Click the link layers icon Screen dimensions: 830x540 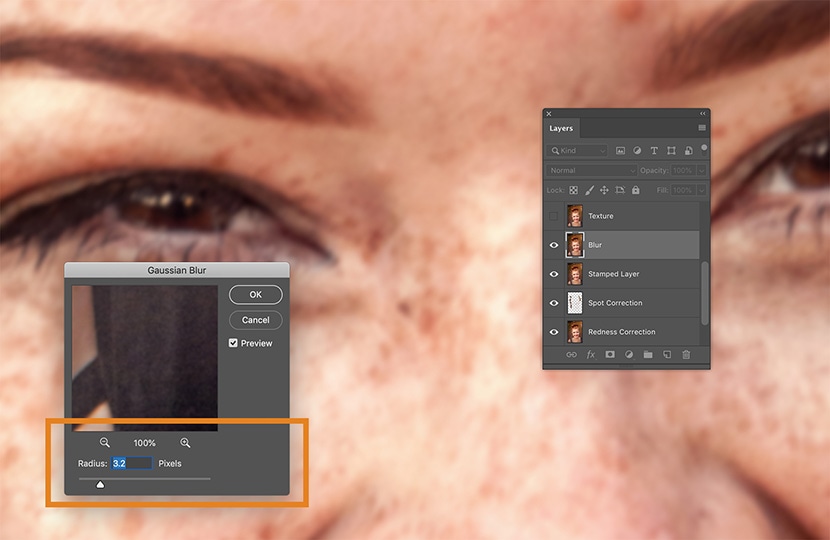tap(572, 354)
